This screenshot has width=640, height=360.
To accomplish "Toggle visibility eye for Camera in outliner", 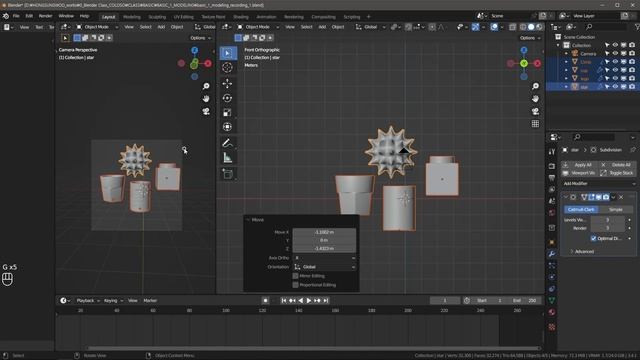I will point(615,53).
